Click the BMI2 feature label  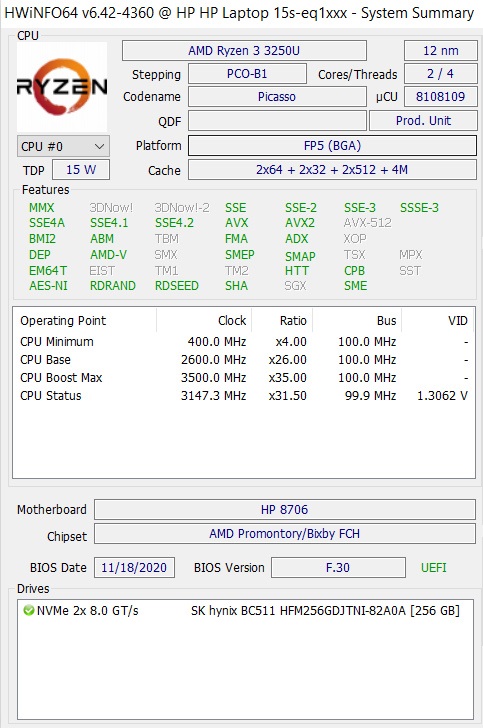point(42,239)
